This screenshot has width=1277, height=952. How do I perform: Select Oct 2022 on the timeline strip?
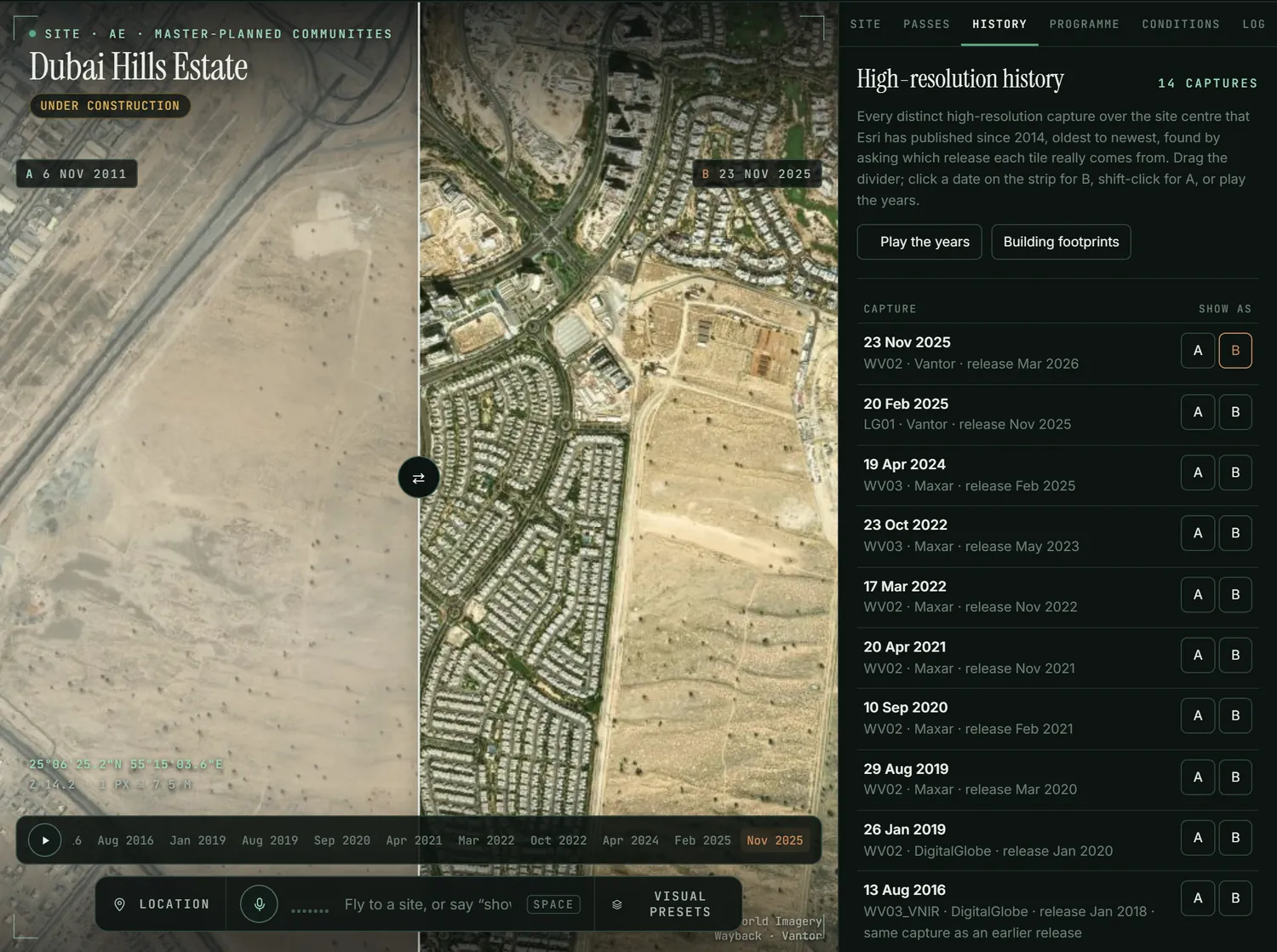558,840
